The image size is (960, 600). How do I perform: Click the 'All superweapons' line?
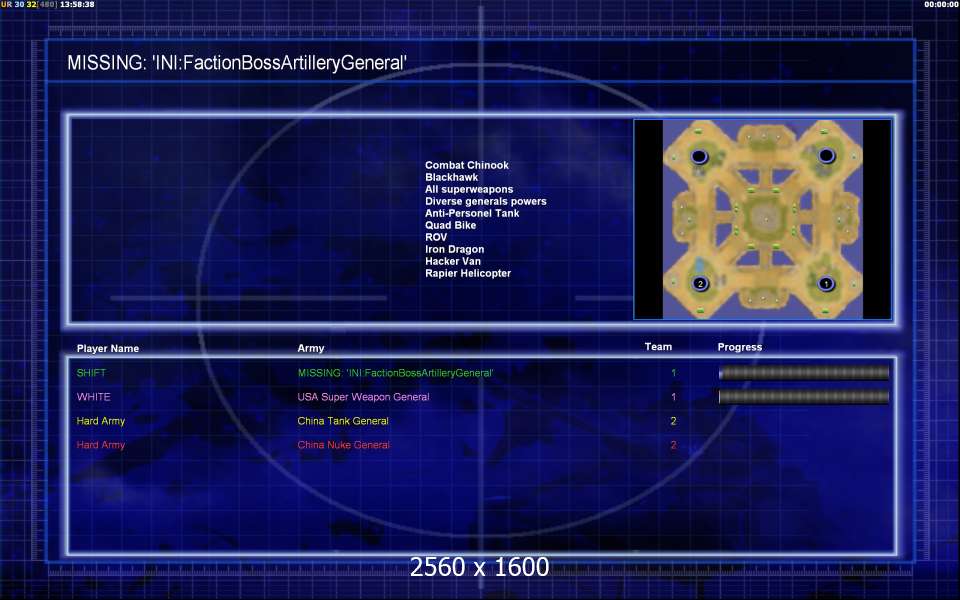(469, 189)
